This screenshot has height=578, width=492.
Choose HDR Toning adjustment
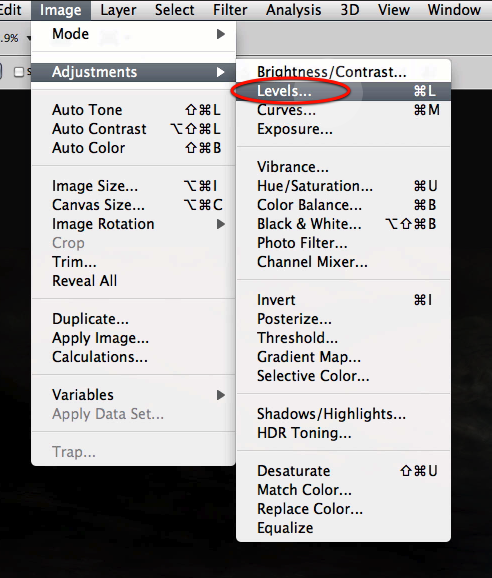[343, 433]
